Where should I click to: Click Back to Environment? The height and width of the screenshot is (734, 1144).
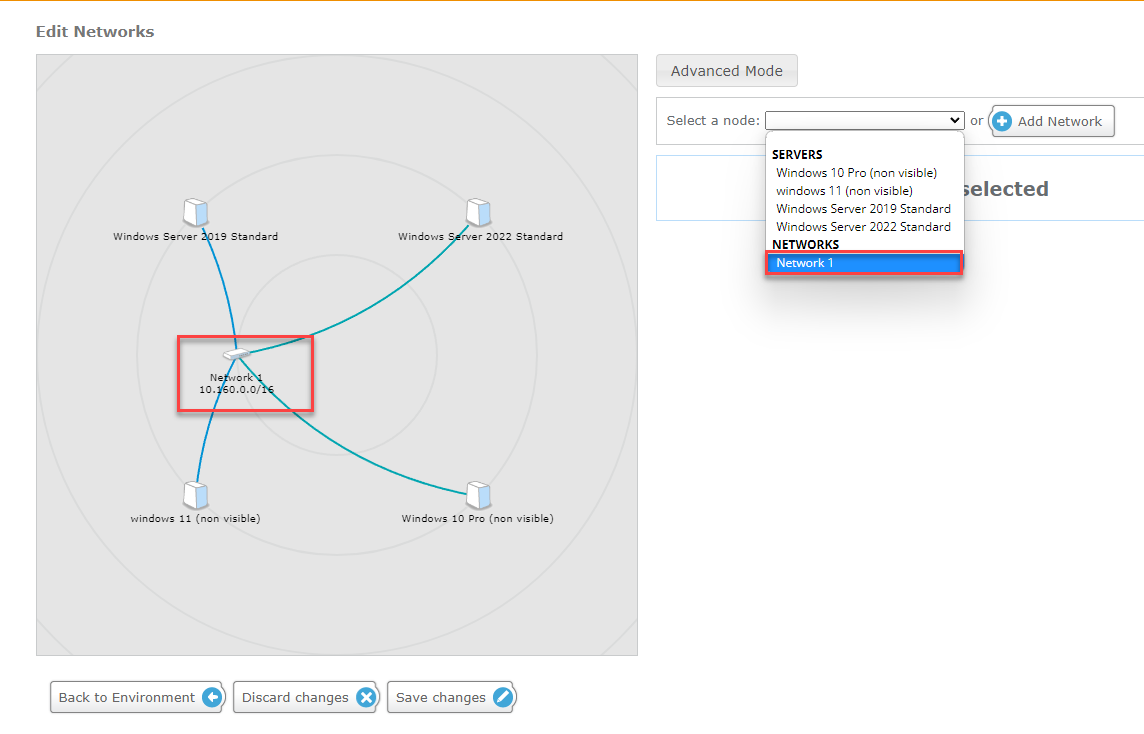(136, 697)
